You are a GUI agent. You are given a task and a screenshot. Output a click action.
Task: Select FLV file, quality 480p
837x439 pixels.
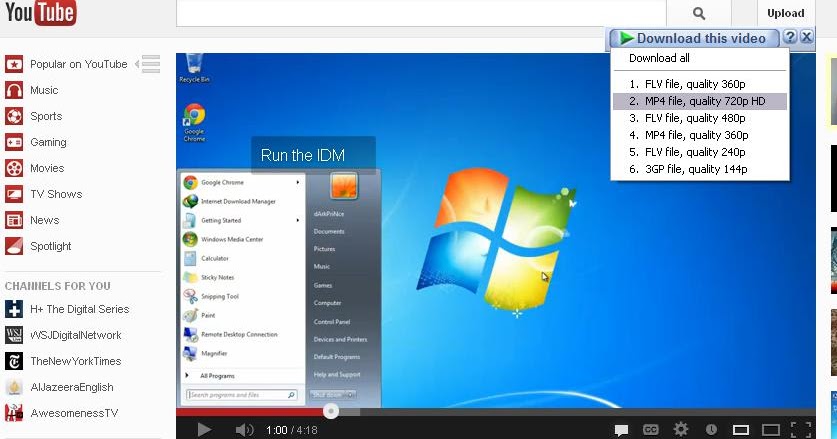(x=700, y=118)
